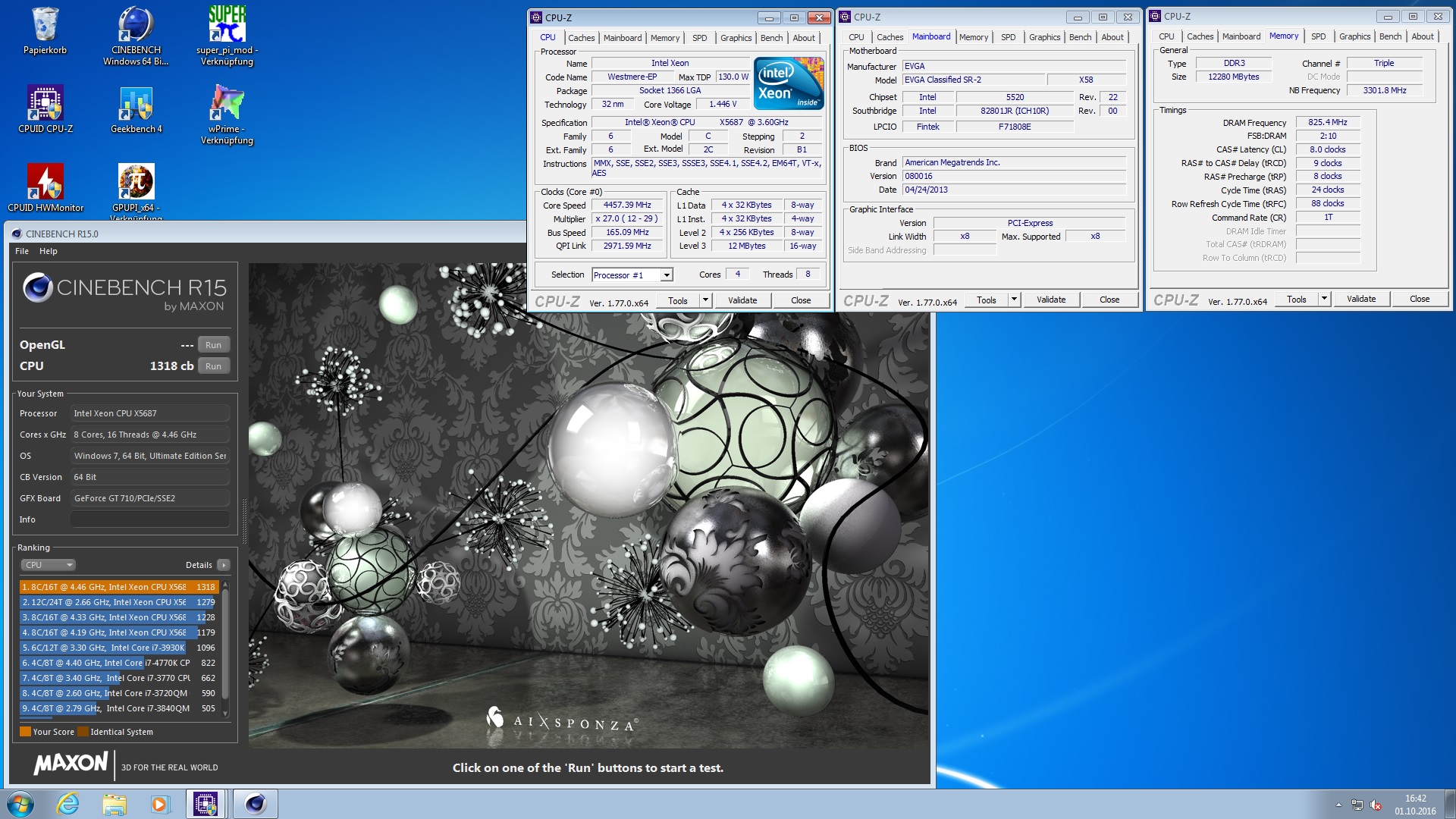Click the MAXON logo at the bottom
1456x819 pixels.
pos(71,764)
